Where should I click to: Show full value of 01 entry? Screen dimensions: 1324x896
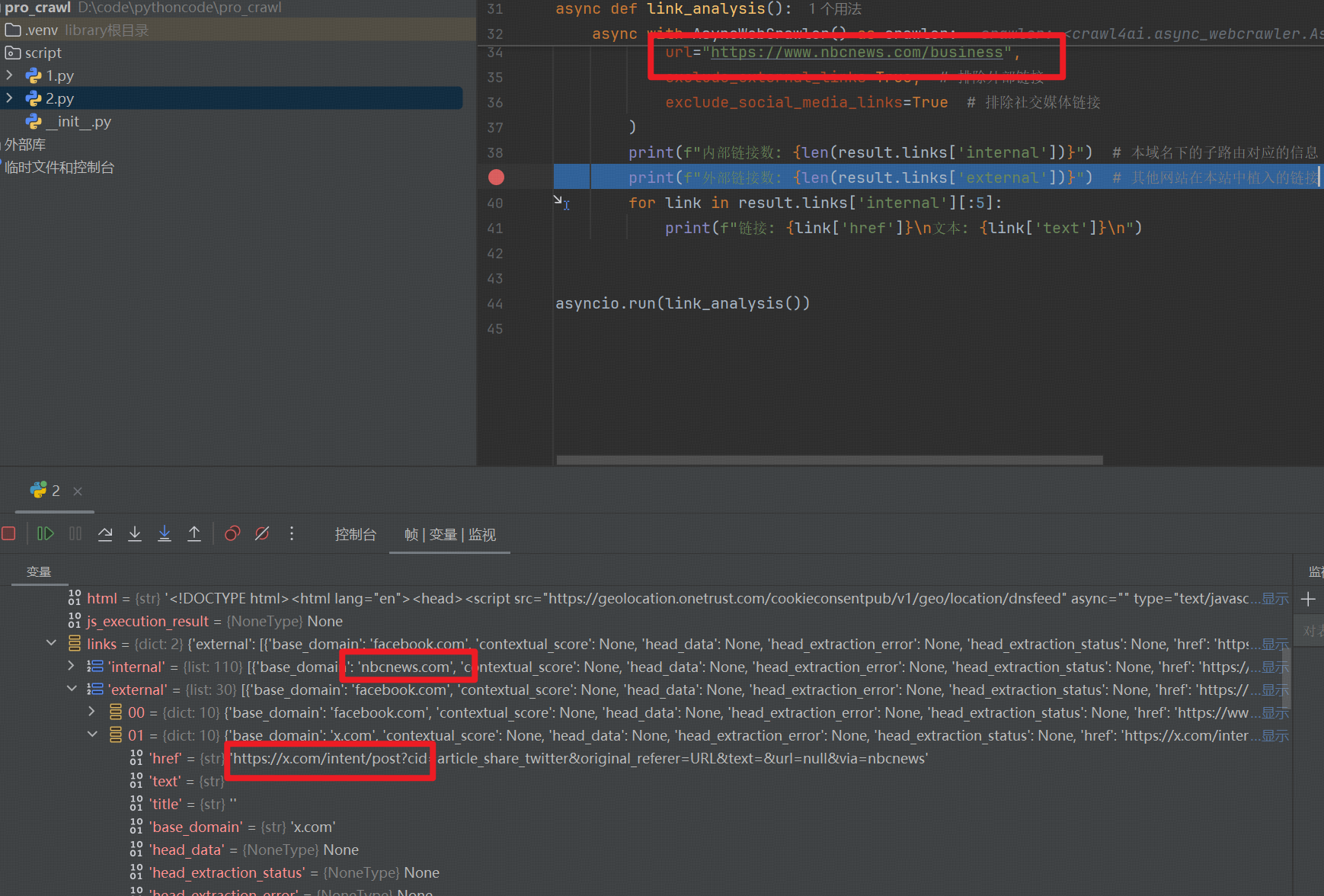coord(1274,736)
